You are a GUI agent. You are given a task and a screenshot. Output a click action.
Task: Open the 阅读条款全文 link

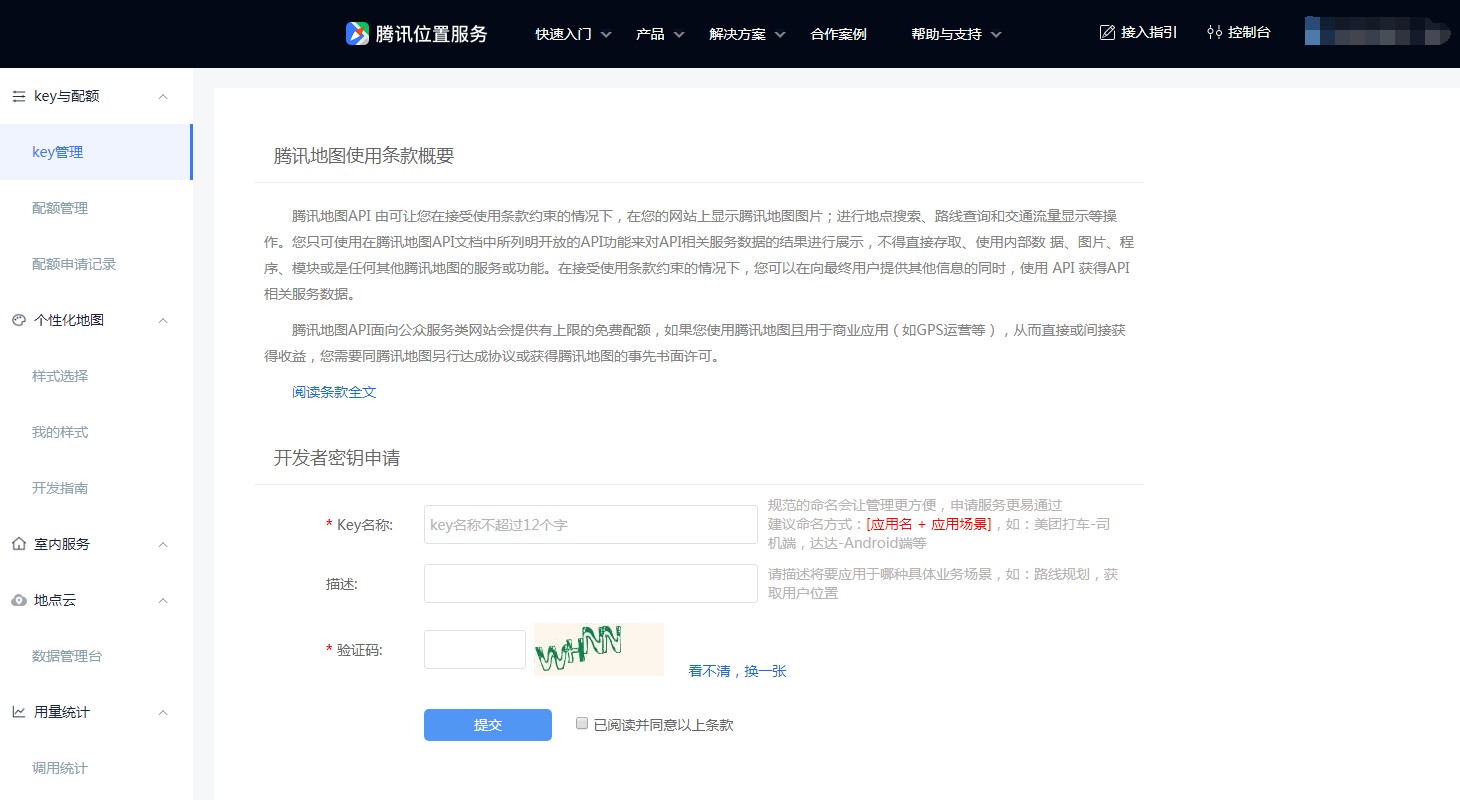click(334, 392)
